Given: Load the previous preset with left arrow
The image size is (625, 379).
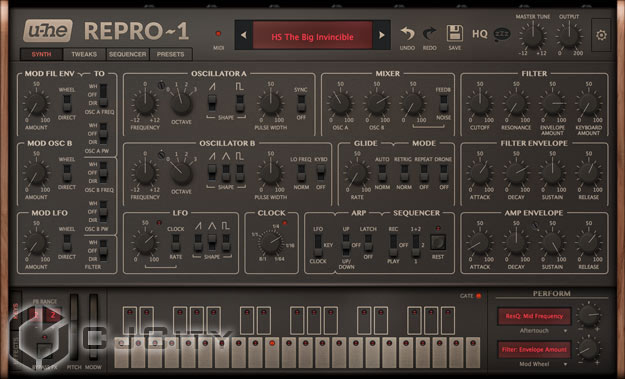Looking at the screenshot, I should click(x=244, y=35).
